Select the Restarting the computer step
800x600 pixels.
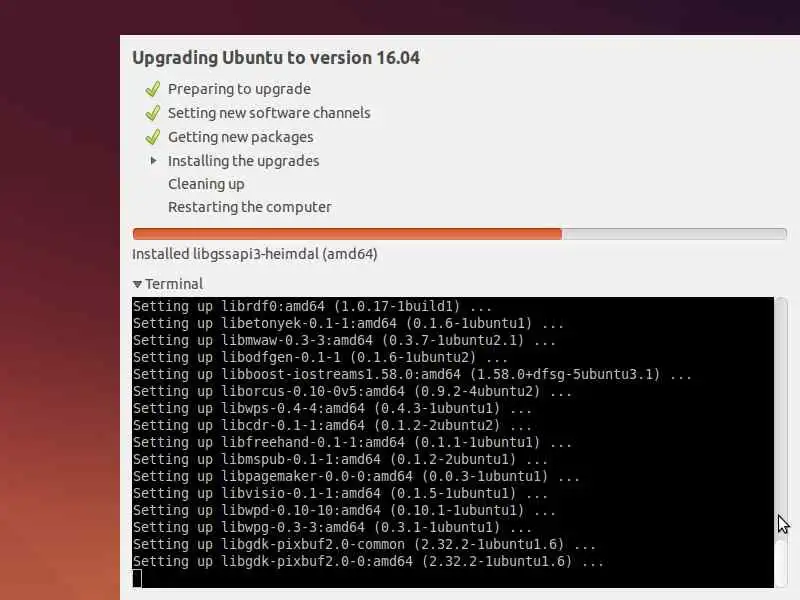(249, 207)
